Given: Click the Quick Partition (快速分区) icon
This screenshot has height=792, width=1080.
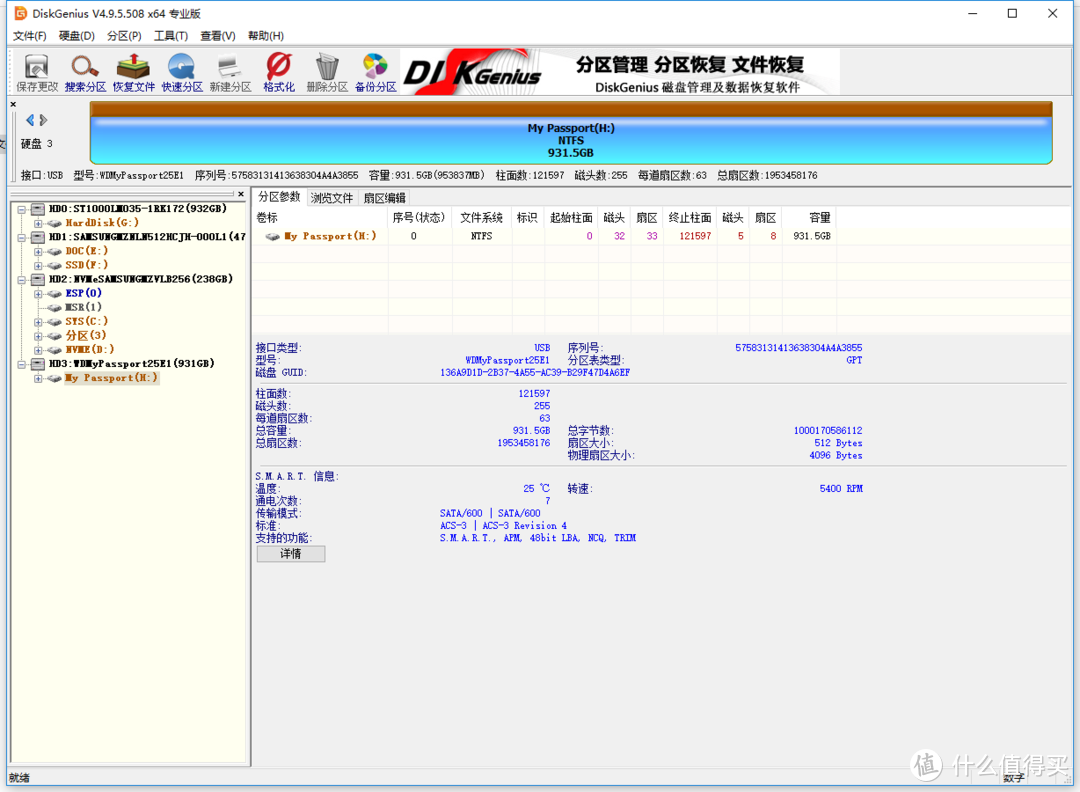Looking at the screenshot, I should pos(182,72).
